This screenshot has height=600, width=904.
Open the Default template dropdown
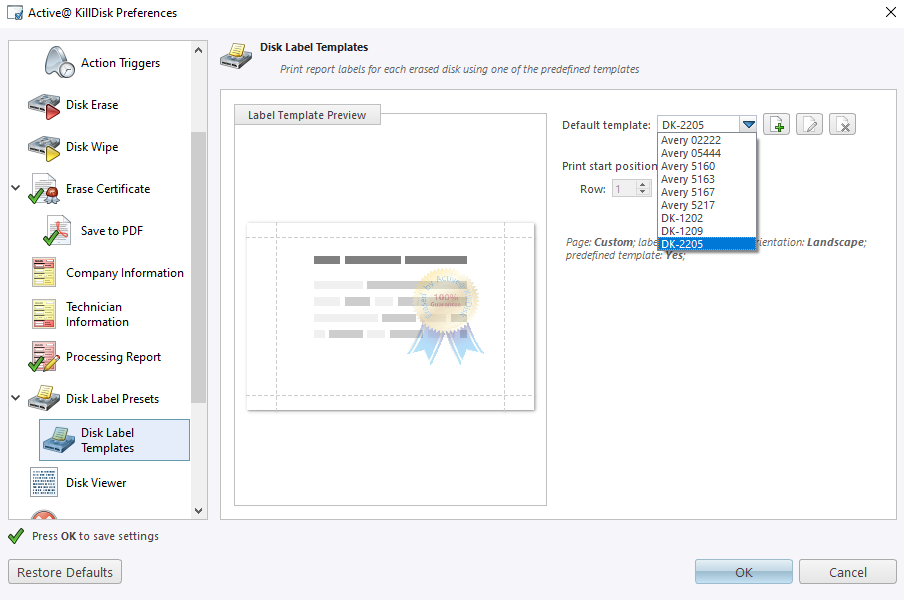click(748, 124)
